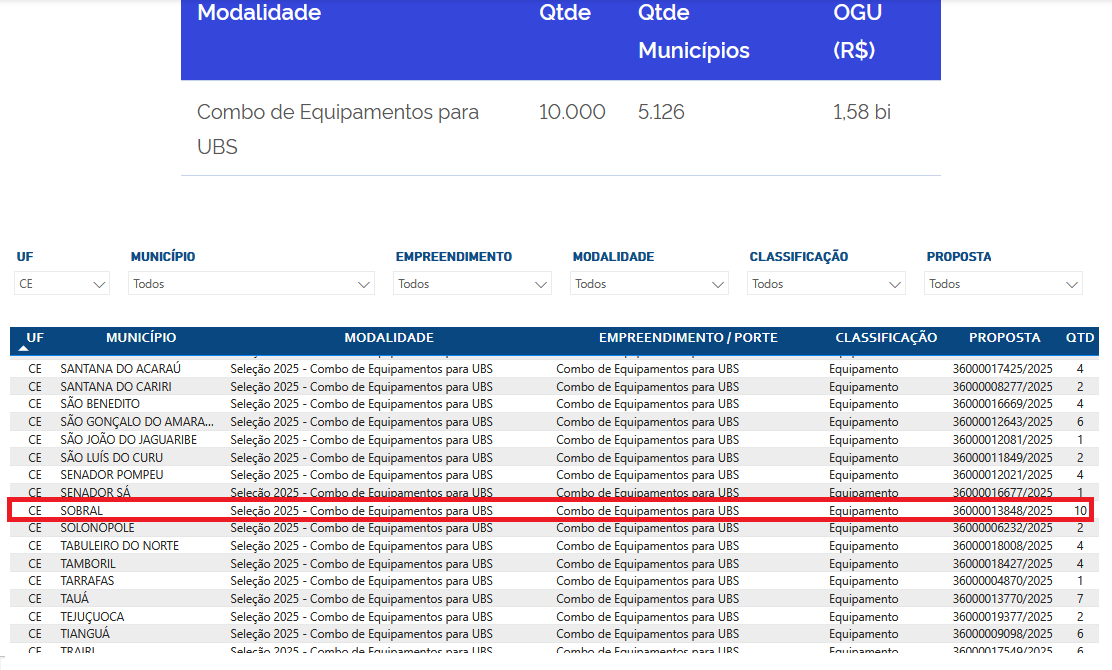Viewport: 1112px width, 670px height.
Task: Open the Classificação filter dropdown
Action: tap(826, 284)
